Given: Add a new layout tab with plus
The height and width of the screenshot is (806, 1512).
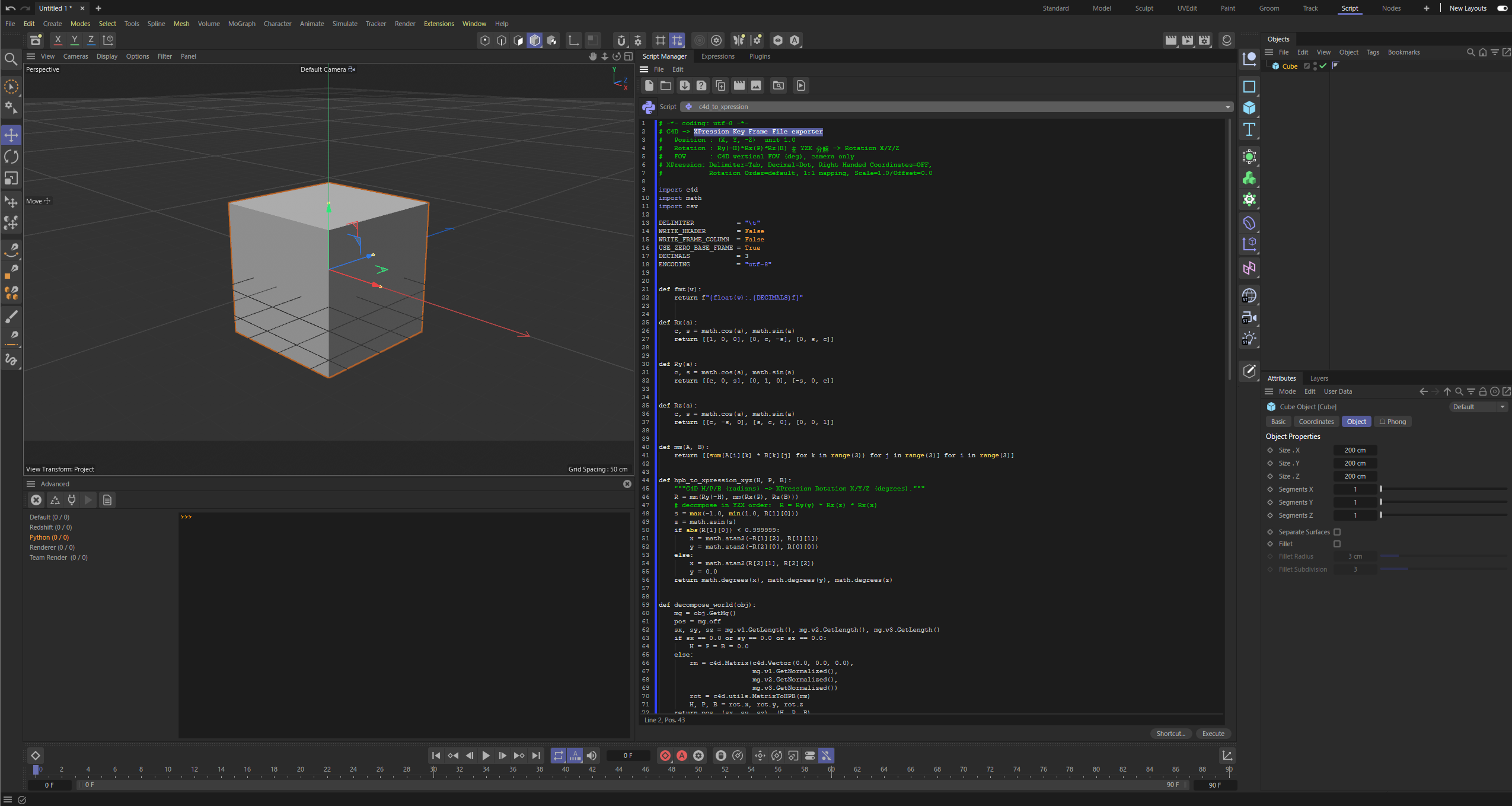Looking at the screenshot, I should point(1426,8).
